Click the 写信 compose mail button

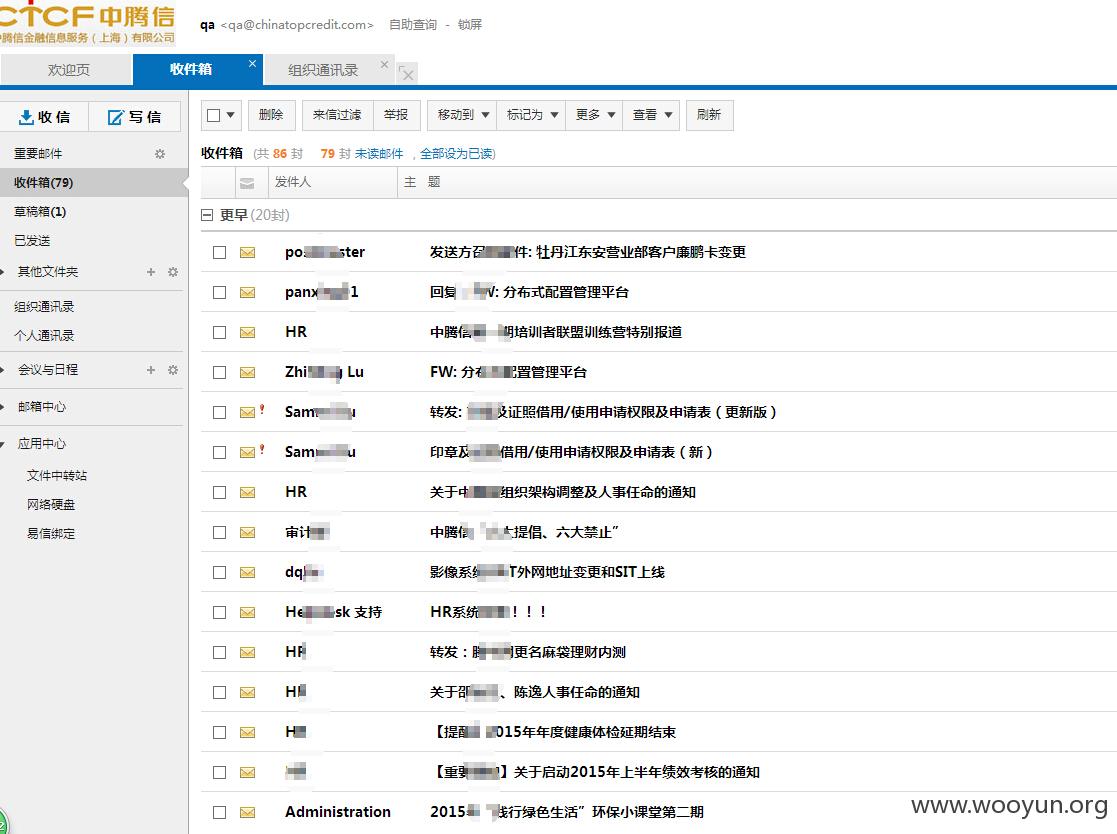(134, 117)
